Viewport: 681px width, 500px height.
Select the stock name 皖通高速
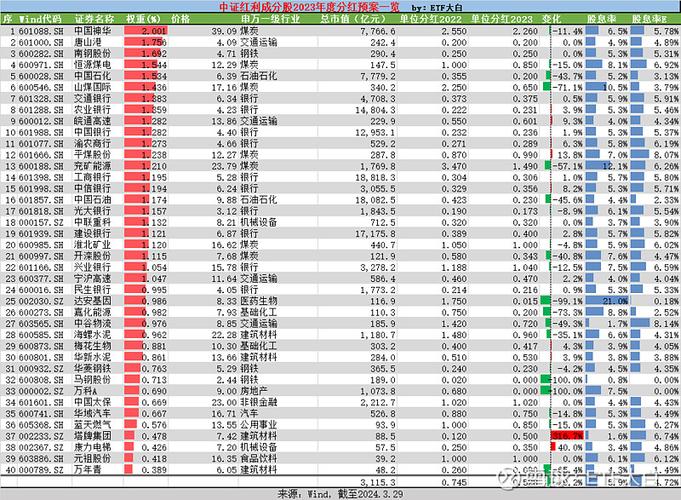click(93, 121)
